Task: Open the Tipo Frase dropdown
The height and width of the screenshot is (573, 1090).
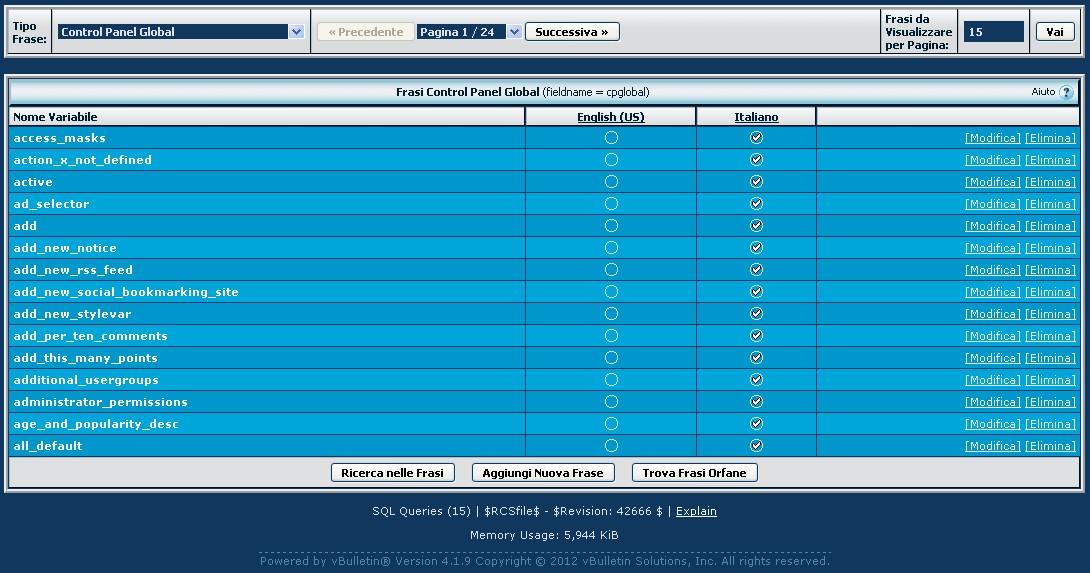Action: [180, 32]
